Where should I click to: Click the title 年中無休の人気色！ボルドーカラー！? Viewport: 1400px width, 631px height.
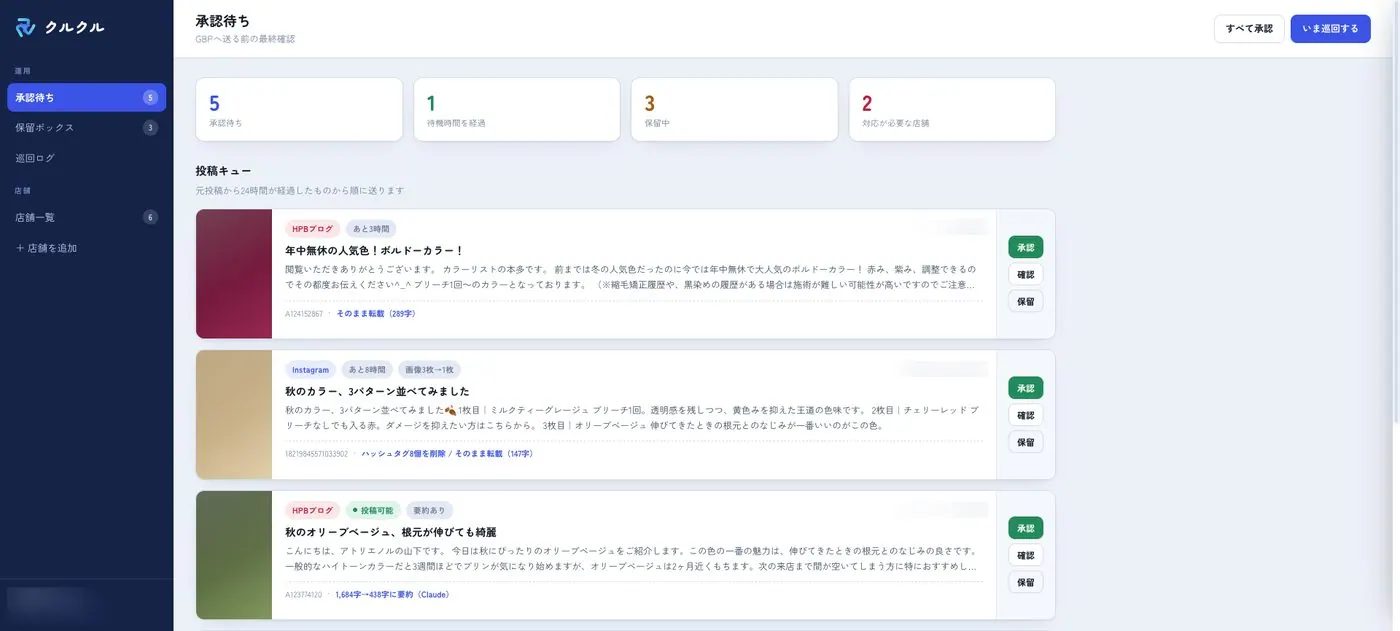click(x=374, y=251)
